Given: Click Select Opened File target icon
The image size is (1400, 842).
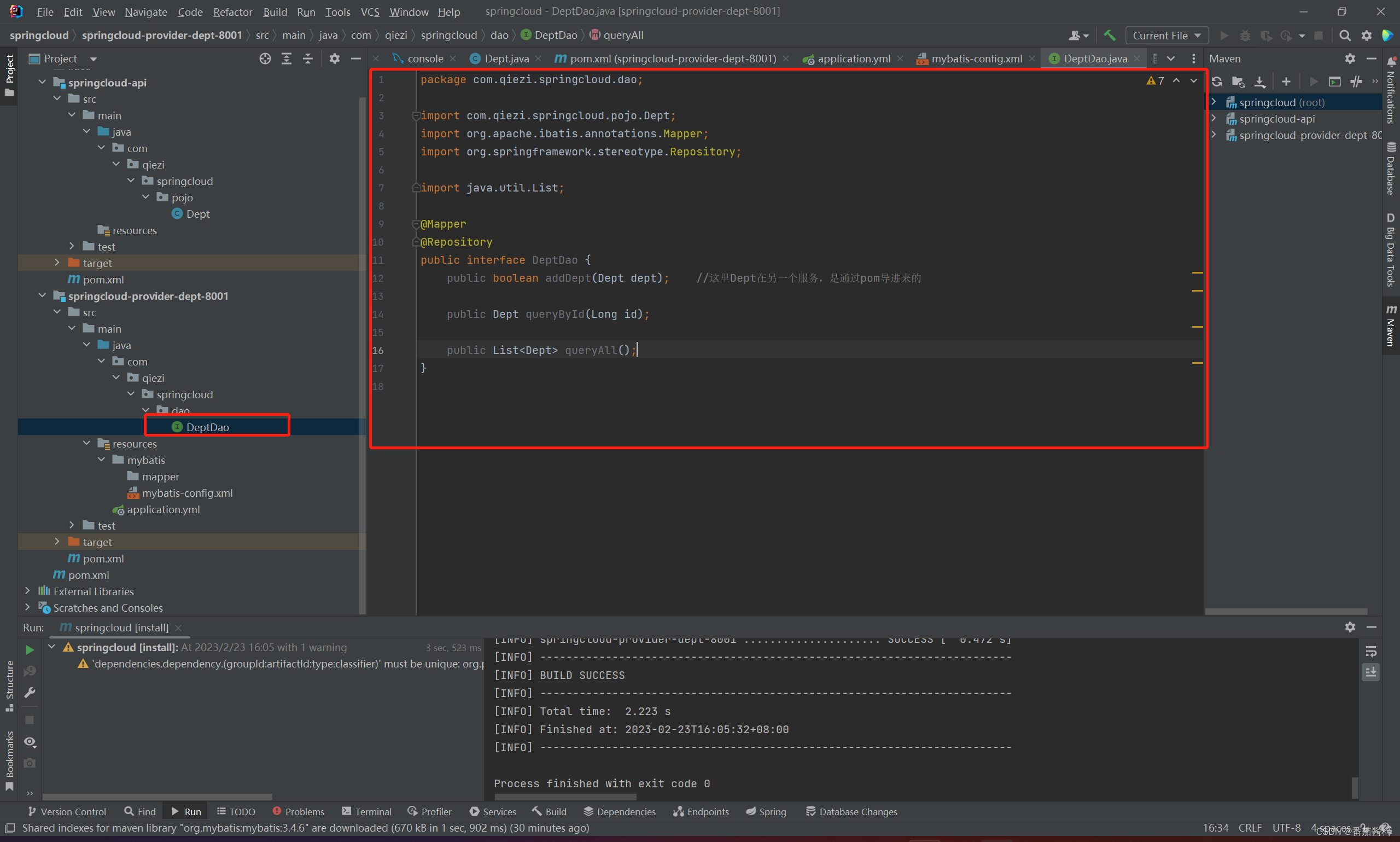Looking at the screenshot, I should click(265, 59).
